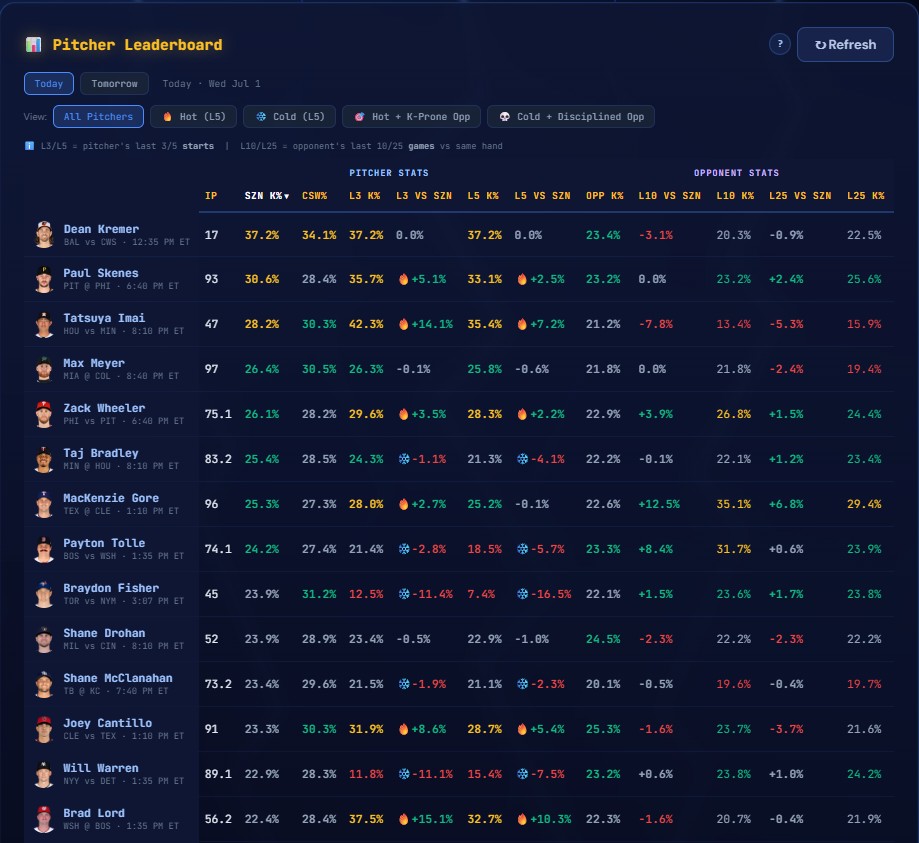Open Paul Skenes player name link
Image resolution: width=919 pixels, height=843 pixels.
tap(101, 273)
